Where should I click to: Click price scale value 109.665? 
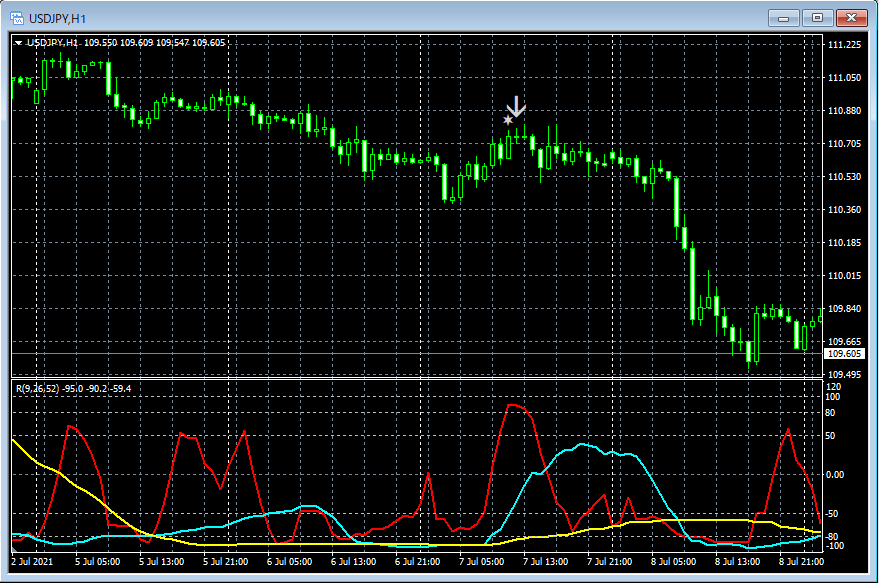coord(845,342)
